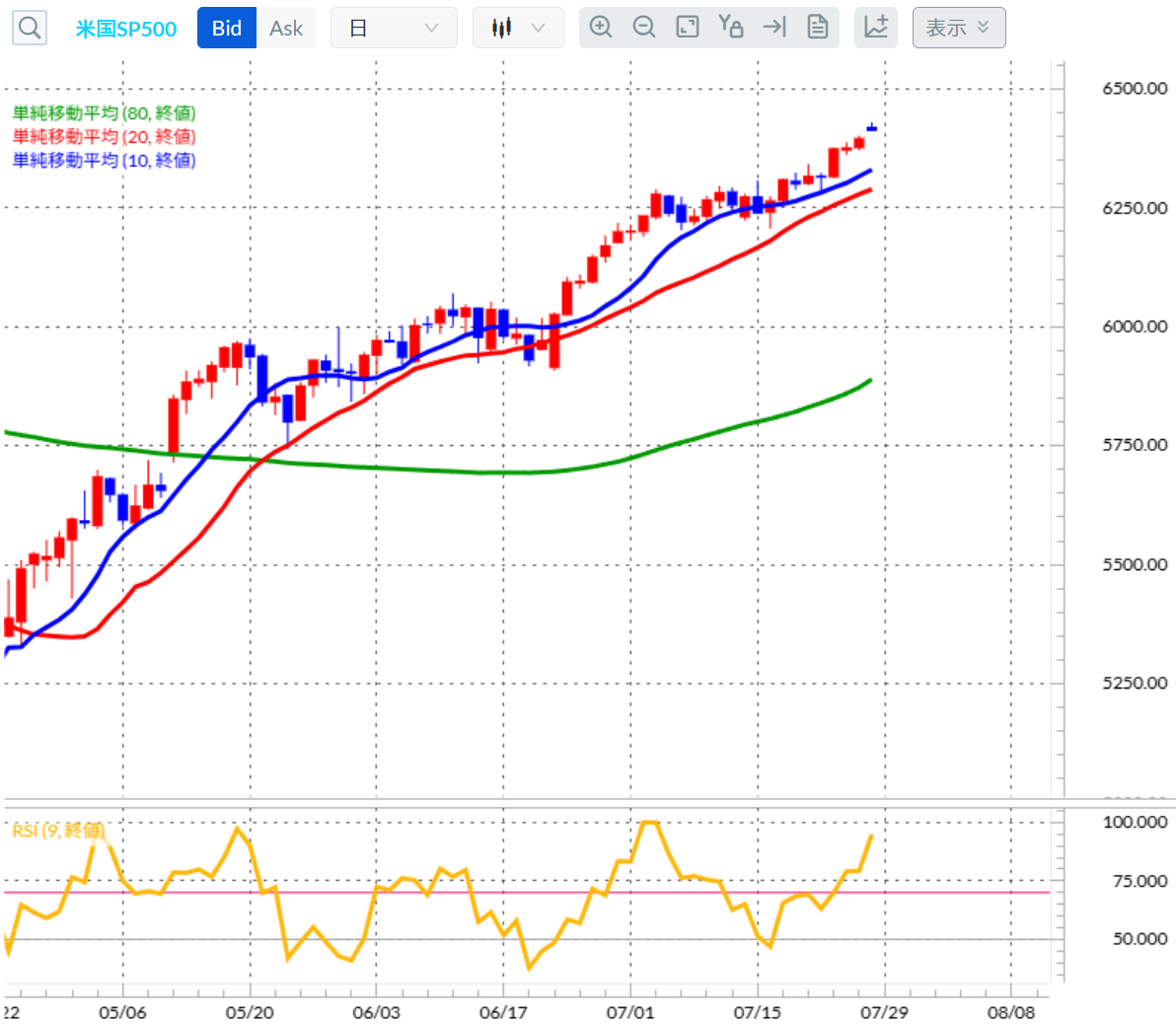
Task: Click the 06/03 date axis label
Action: point(376,1012)
